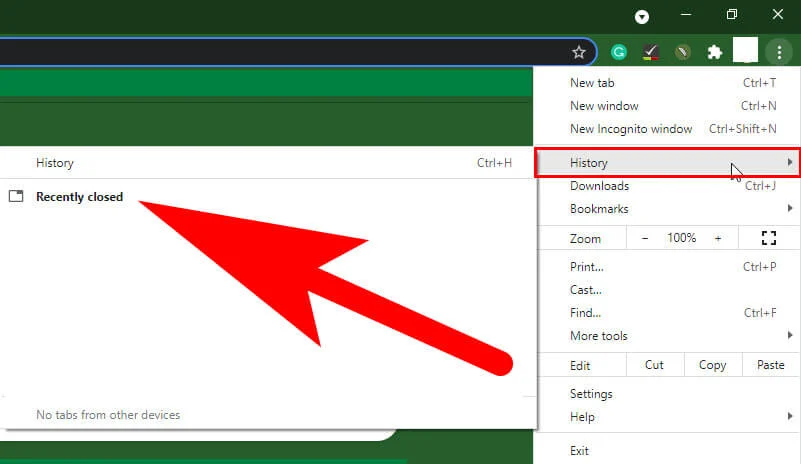Click the checkmark extension icon in toolbar
Viewport: 801px width, 464px height.
tap(650, 52)
